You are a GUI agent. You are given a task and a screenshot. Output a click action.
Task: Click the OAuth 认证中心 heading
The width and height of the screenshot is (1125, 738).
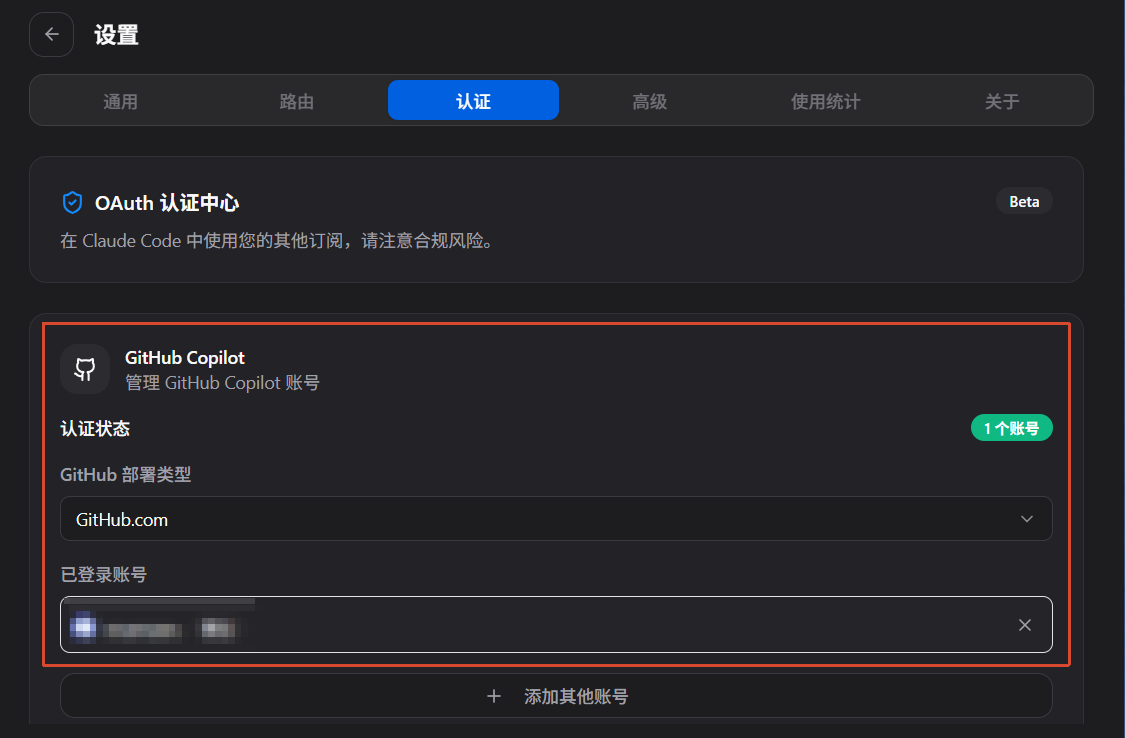(167, 203)
